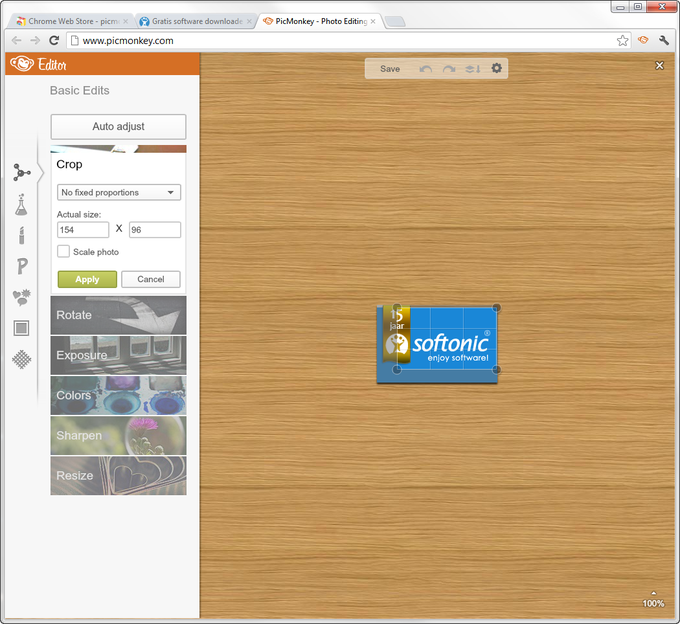Click the crop width field showing 154
This screenshot has width=680, height=624.
(83, 230)
